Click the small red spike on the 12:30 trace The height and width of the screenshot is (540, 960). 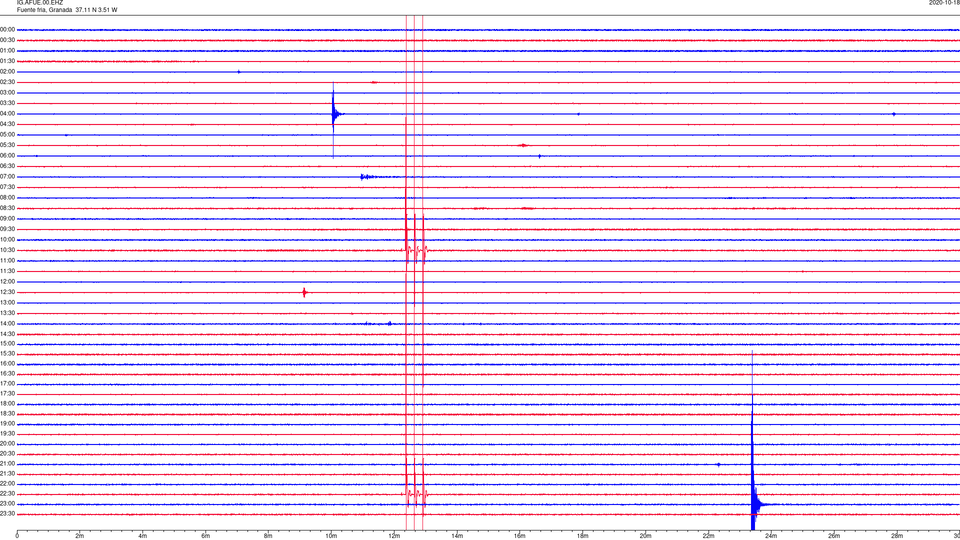304,293
